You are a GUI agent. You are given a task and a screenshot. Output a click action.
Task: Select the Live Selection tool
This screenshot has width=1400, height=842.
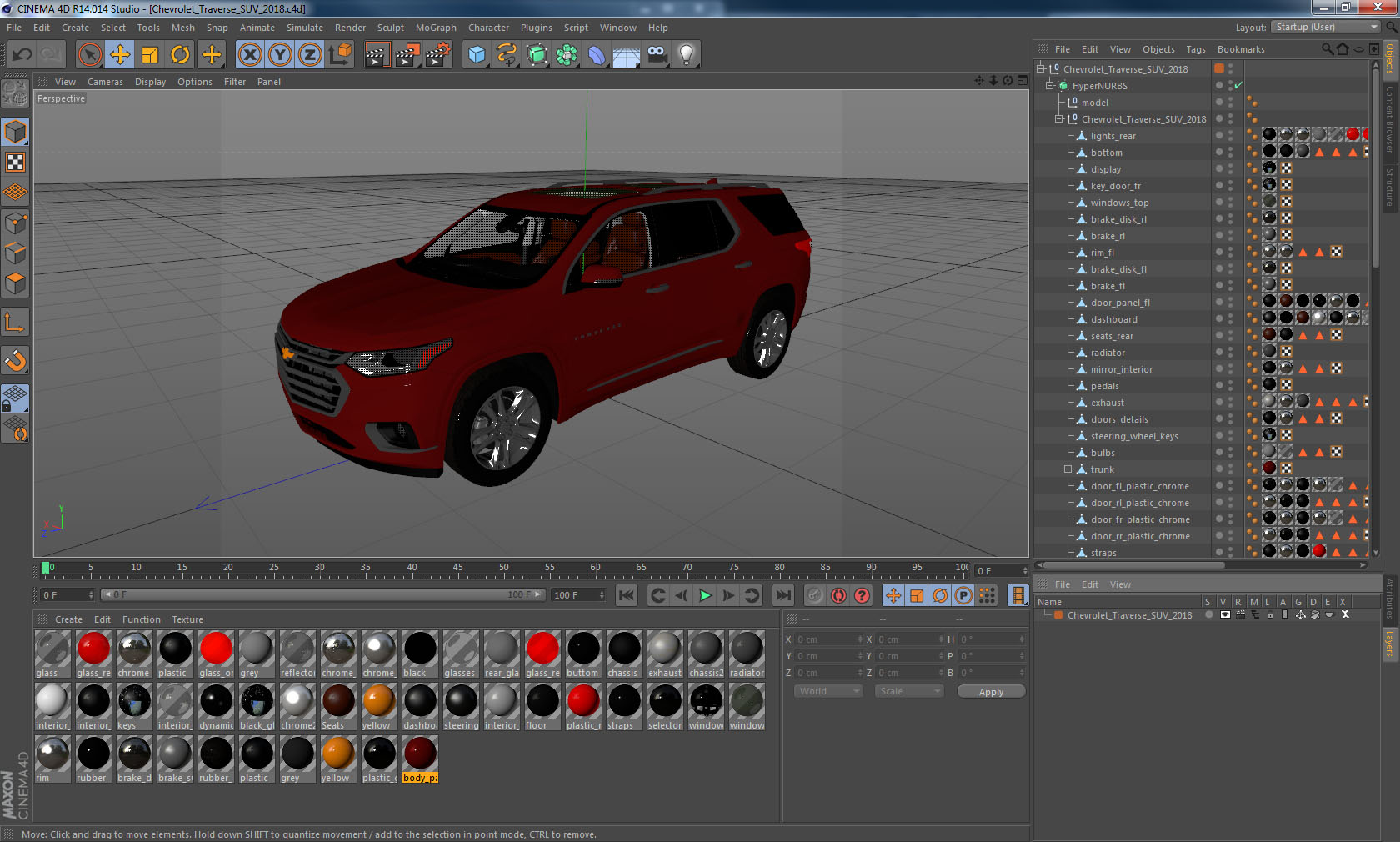coord(90,55)
